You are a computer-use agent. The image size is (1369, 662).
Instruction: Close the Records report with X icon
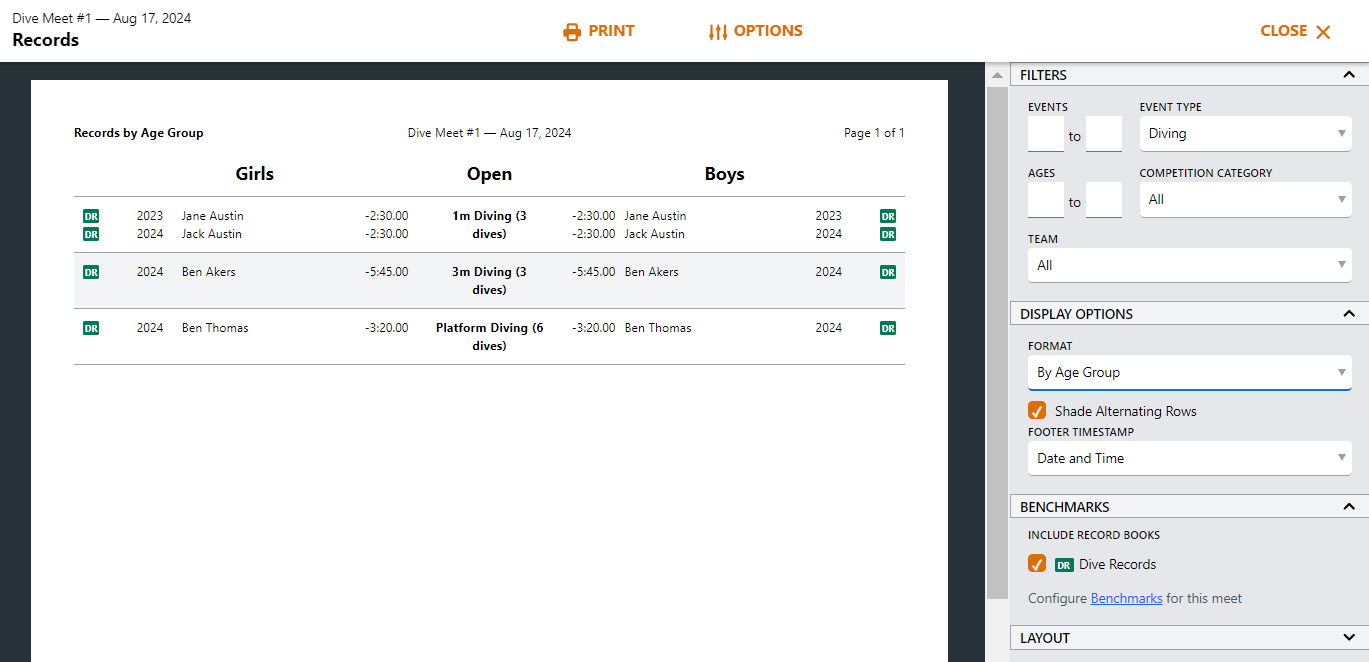click(1323, 32)
